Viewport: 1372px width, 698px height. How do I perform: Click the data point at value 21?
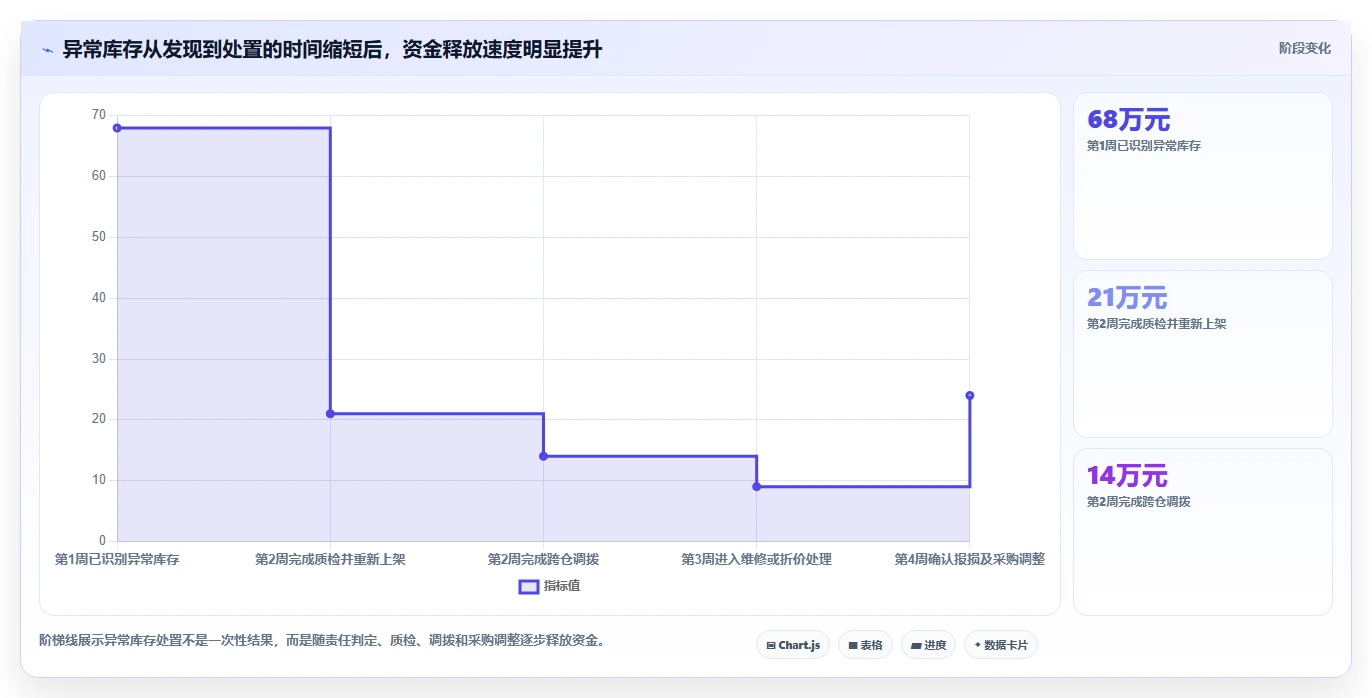coord(330,414)
